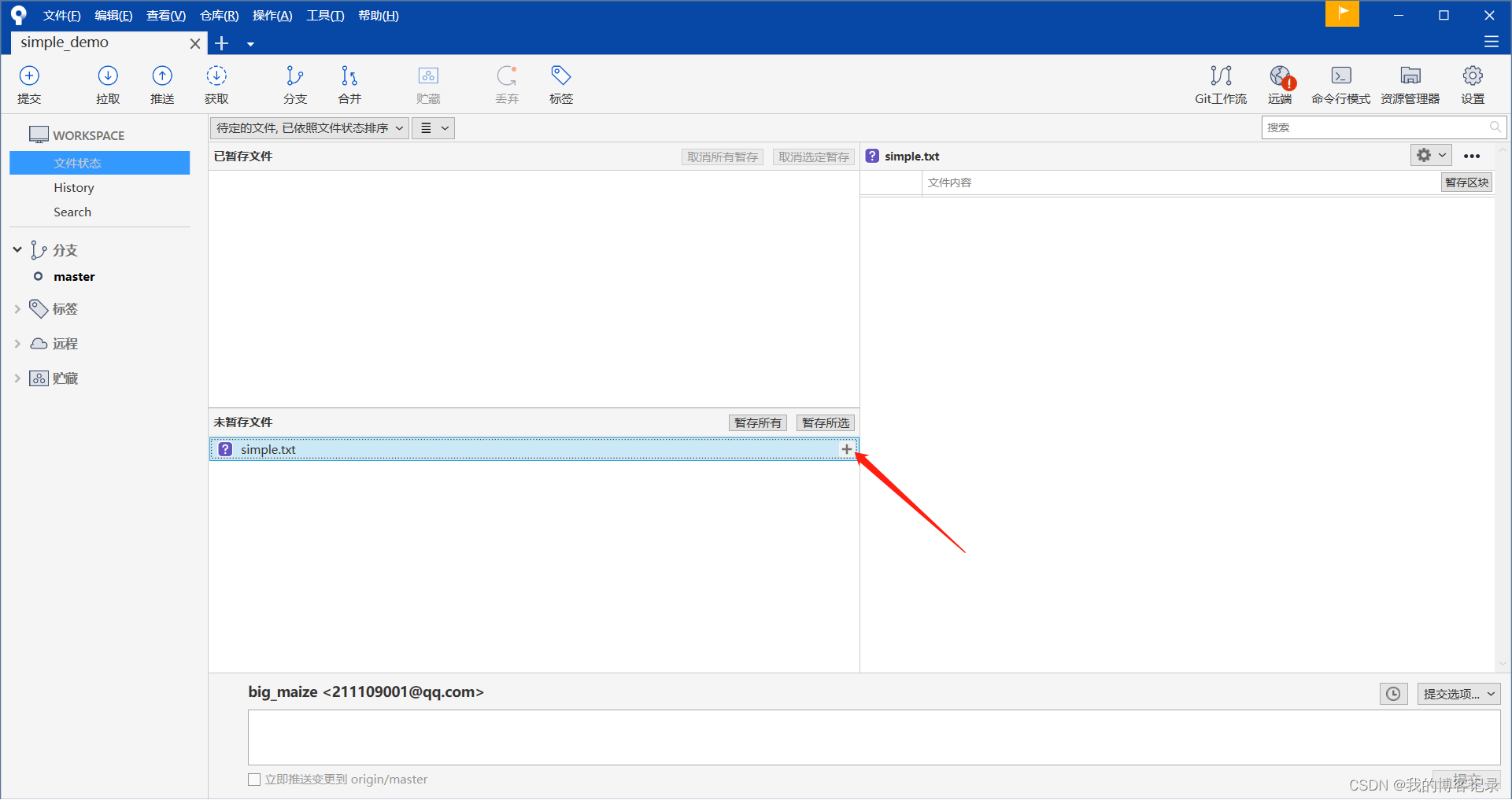The width and height of the screenshot is (1512, 800).
Task: Open the 查看(V) menu
Action: (x=166, y=16)
